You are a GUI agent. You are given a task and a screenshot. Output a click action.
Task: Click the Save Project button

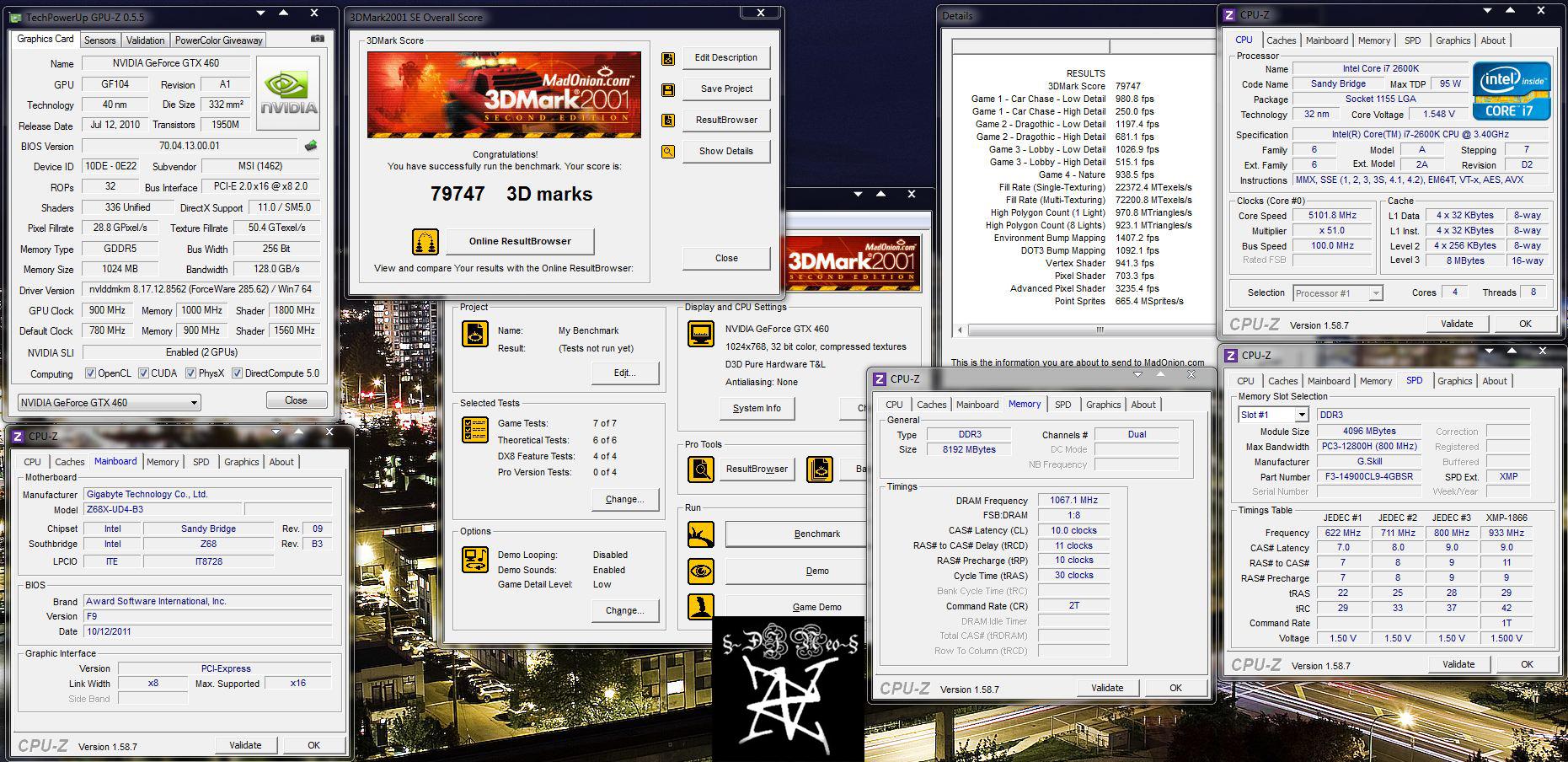click(726, 89)
